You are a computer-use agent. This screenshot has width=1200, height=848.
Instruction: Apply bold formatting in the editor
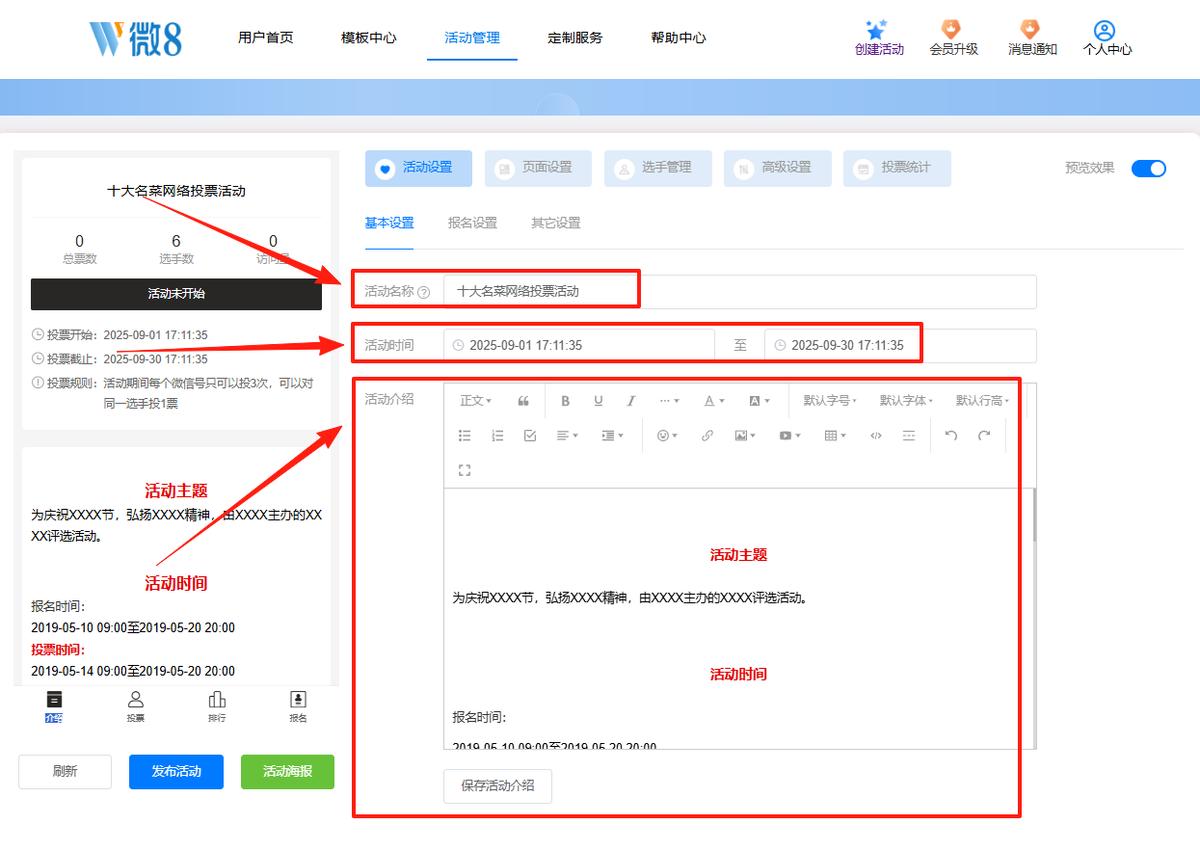(x=565, y=401)
